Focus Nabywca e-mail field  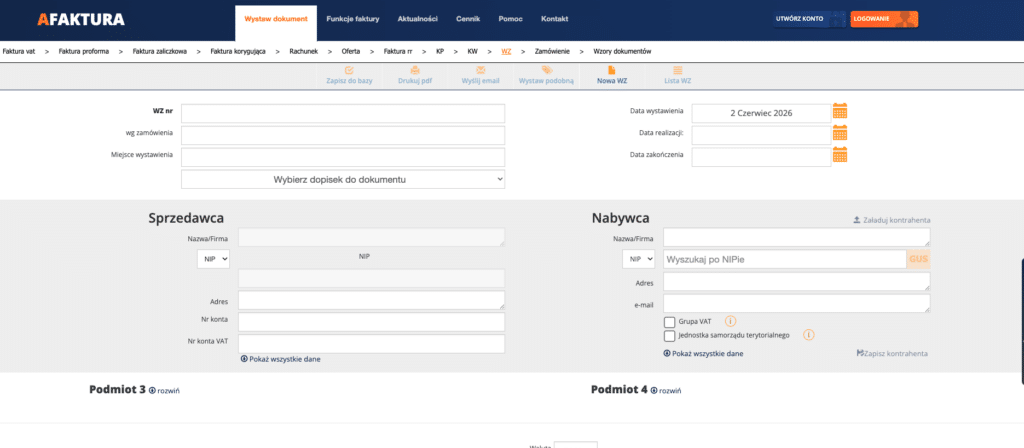(x=797, y=304)
